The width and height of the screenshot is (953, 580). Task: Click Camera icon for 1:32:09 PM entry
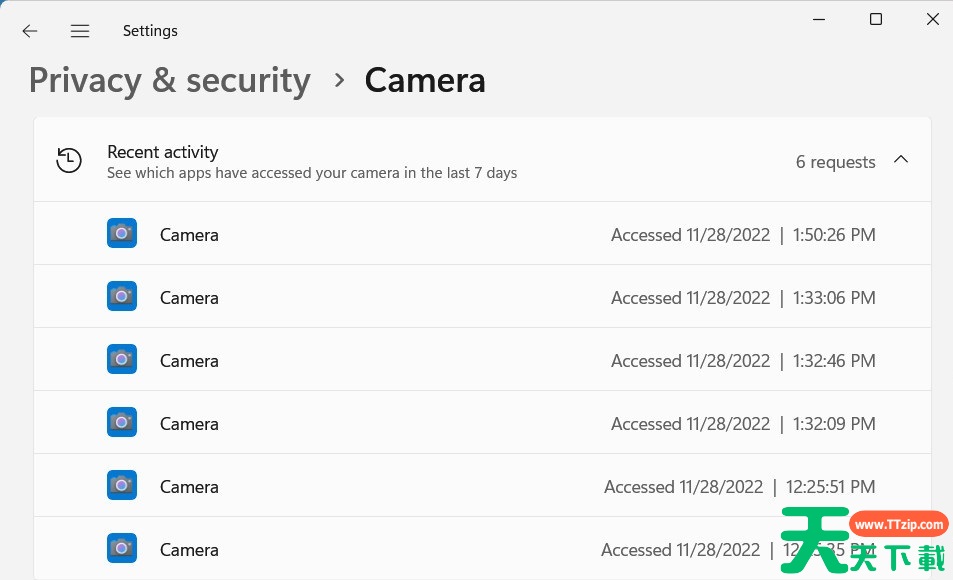point(122,423)
